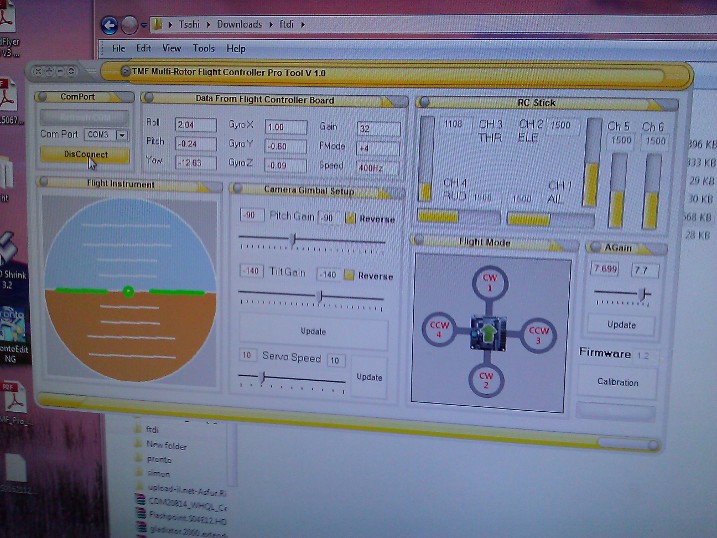Click the CW 2 rear motor circle

coord(486,380)
